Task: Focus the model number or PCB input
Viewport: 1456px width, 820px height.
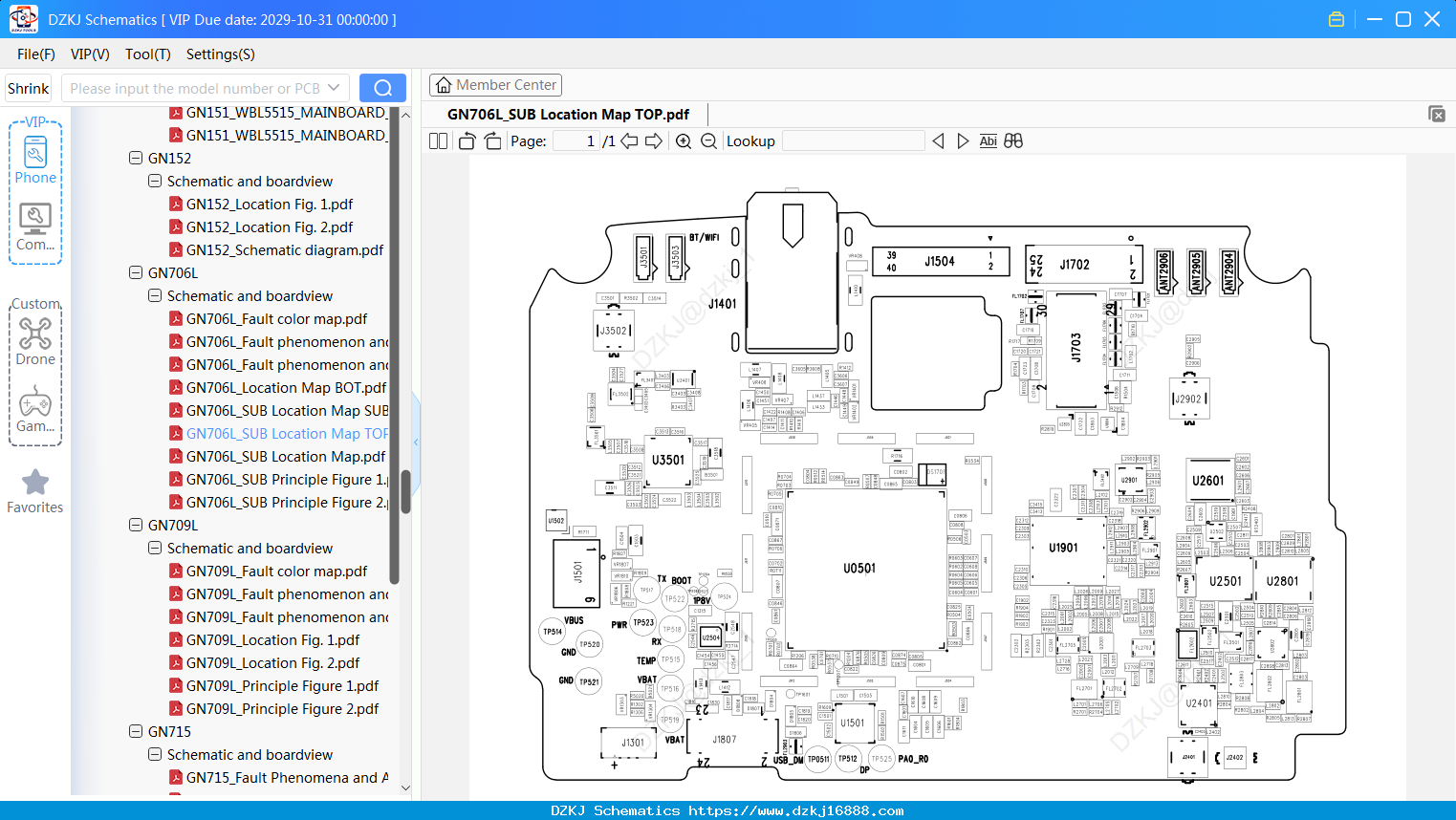Action: click(195, 88)
